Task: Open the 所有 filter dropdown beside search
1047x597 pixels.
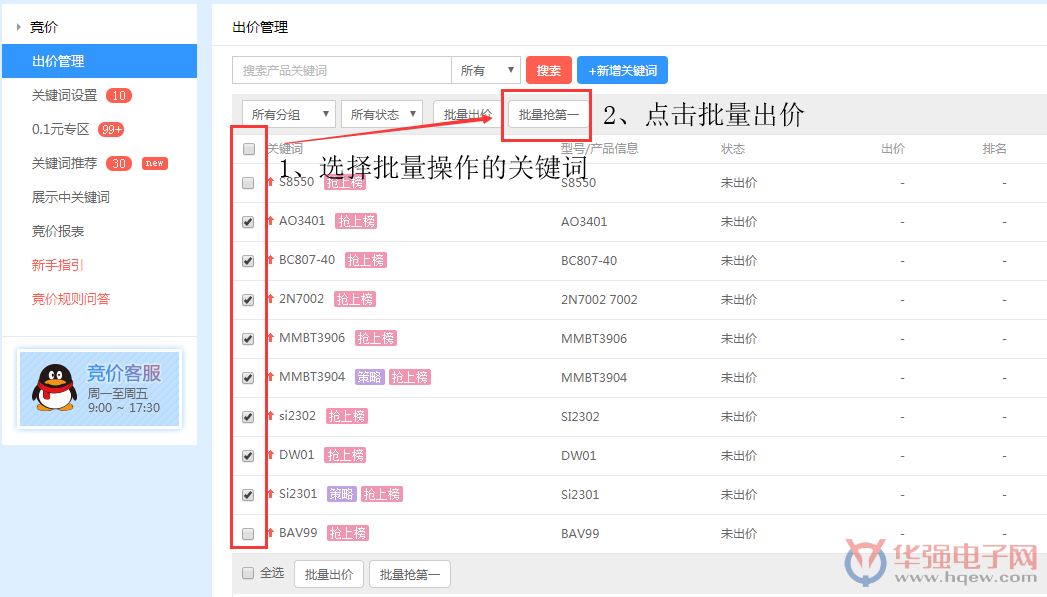Action: pos(486,69)
